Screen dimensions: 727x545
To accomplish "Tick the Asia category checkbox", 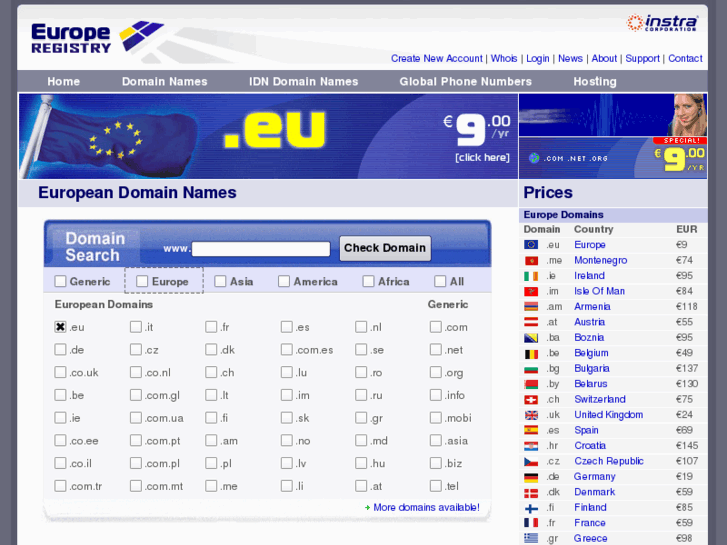I will coord(220,282).
